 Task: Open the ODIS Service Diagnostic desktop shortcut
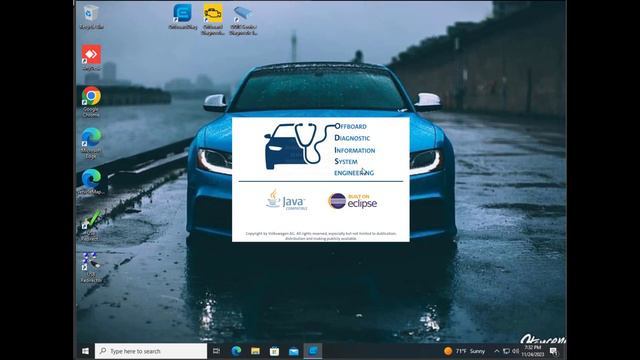click(243, 19)
